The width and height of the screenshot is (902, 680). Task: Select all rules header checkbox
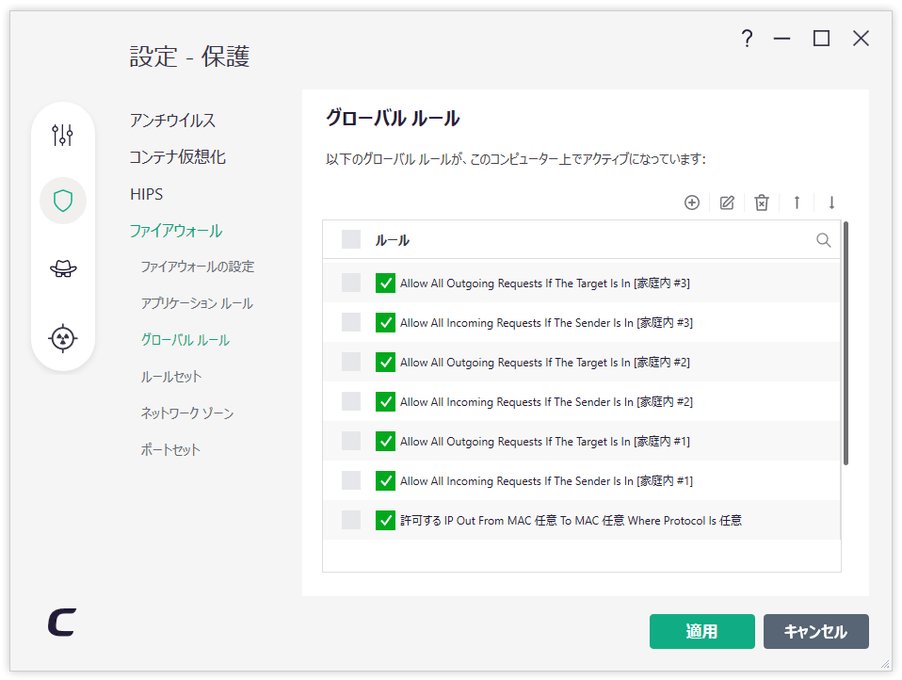[x=351, y=239]
